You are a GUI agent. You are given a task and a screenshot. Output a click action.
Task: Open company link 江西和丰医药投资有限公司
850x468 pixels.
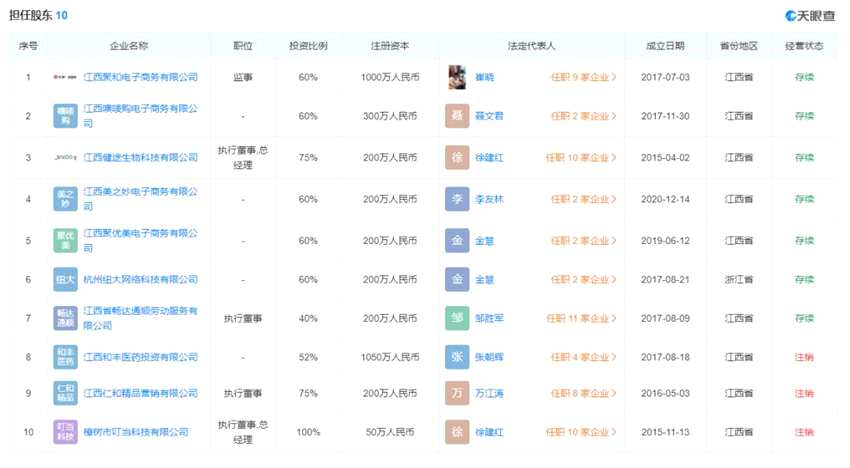coord(140,357)
